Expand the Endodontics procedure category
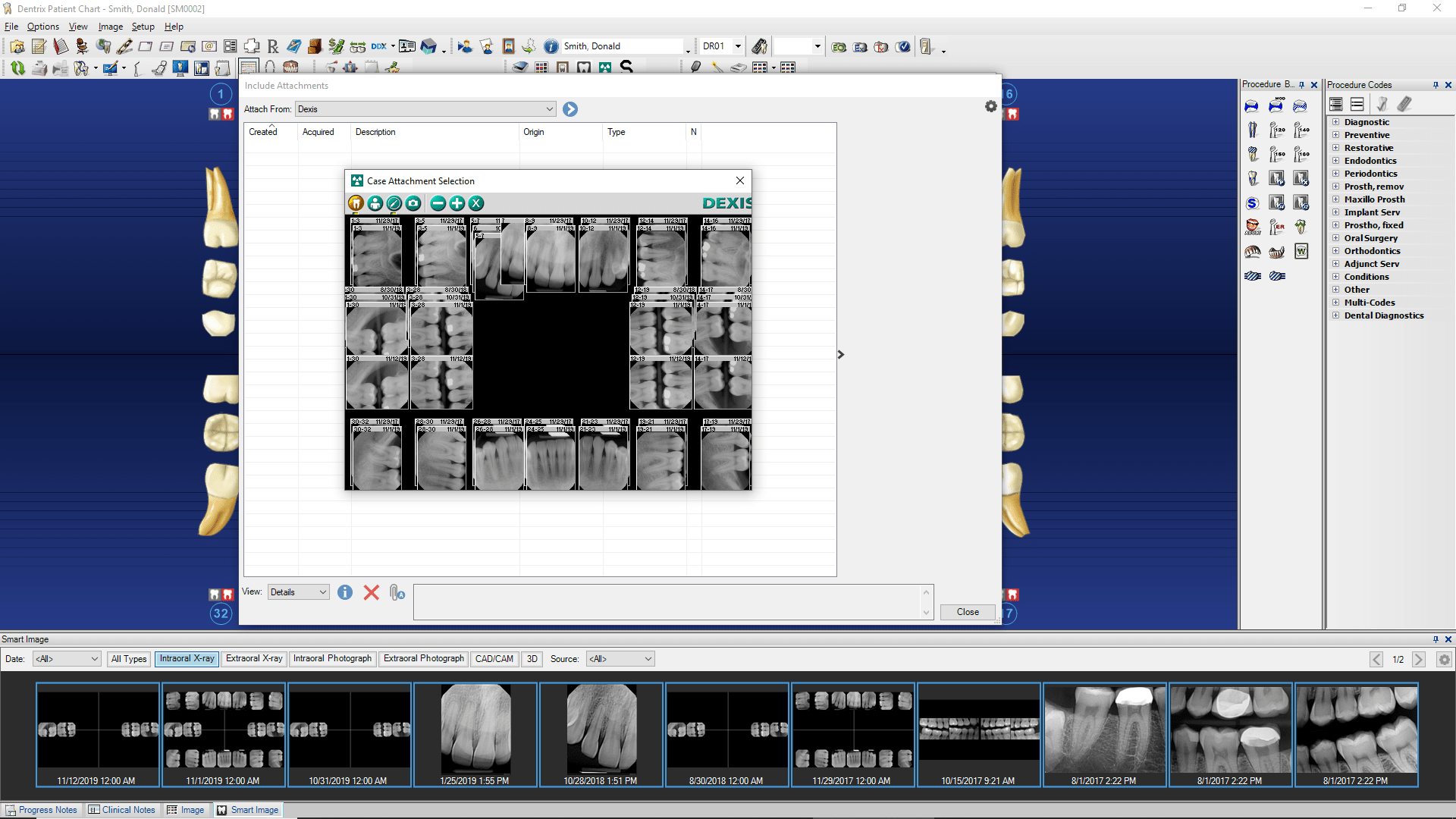 pyautogui.click(x=1336, y=161)
